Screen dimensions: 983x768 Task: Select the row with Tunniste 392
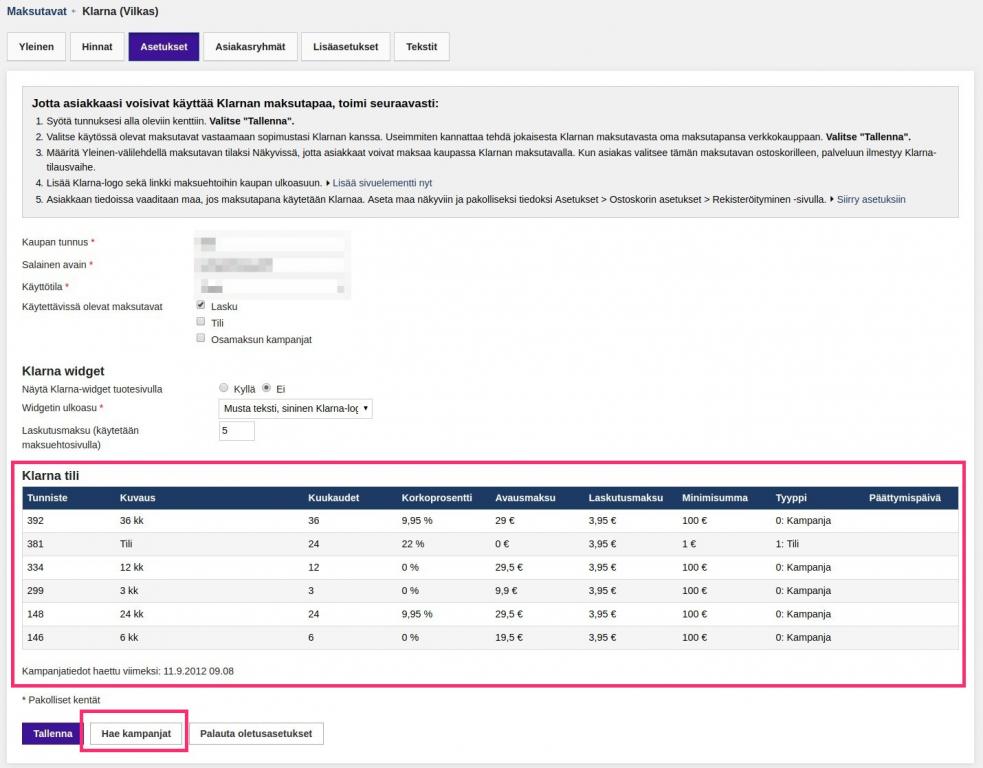(x=490, y=521)
